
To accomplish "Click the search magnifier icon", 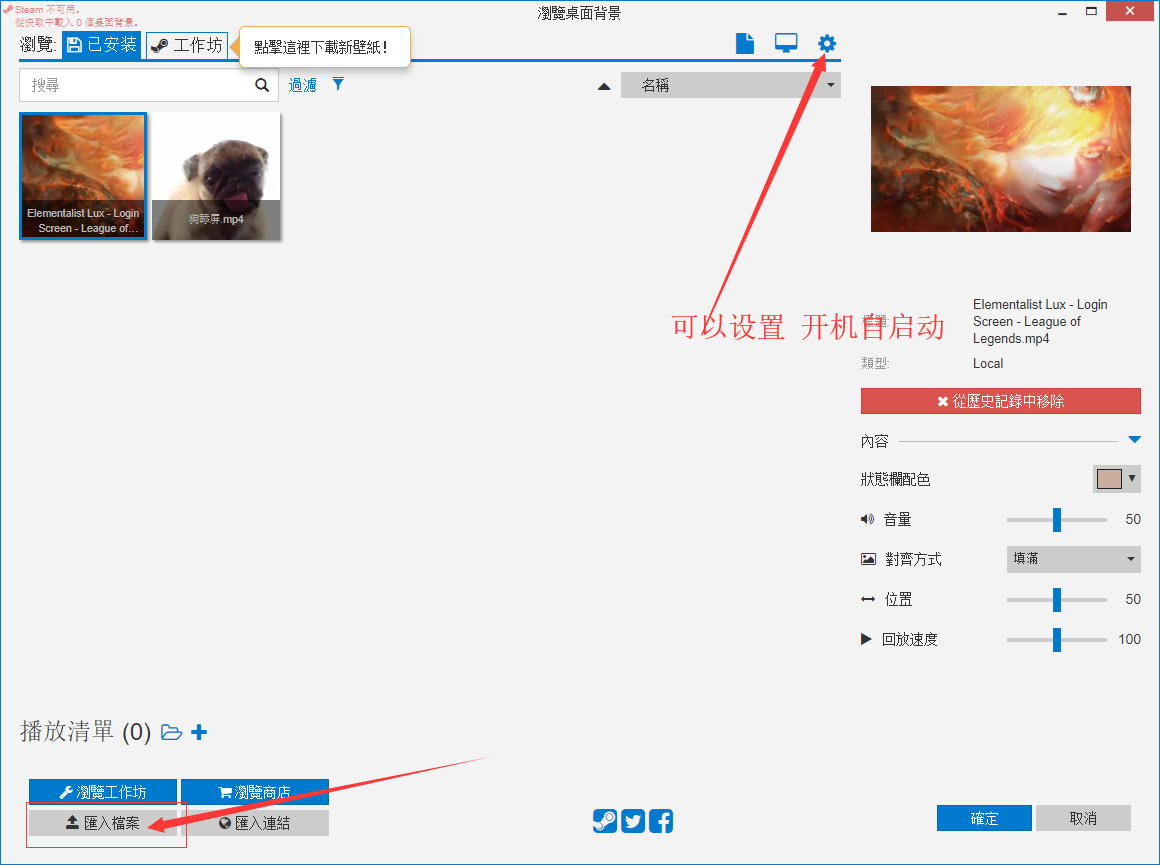I will pos(262,85).
